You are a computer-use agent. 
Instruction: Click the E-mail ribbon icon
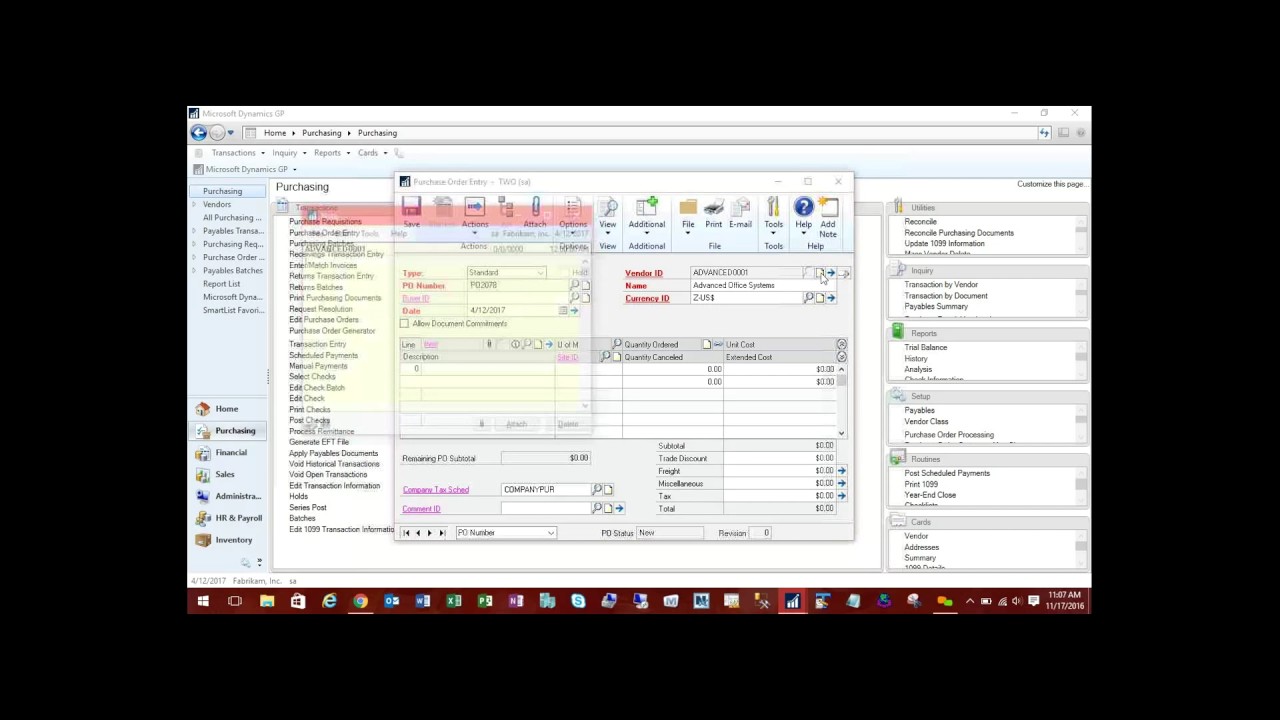point(740,207)
